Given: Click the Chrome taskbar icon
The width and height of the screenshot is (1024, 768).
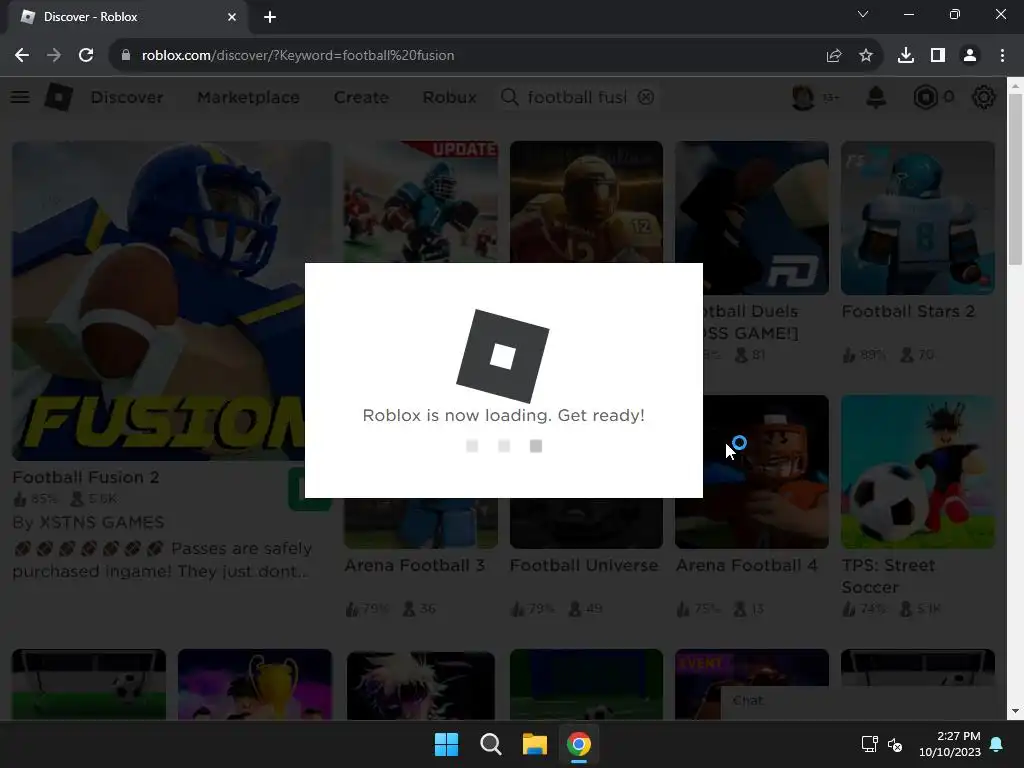Looking at the screenshot, I should pos(579,744).
